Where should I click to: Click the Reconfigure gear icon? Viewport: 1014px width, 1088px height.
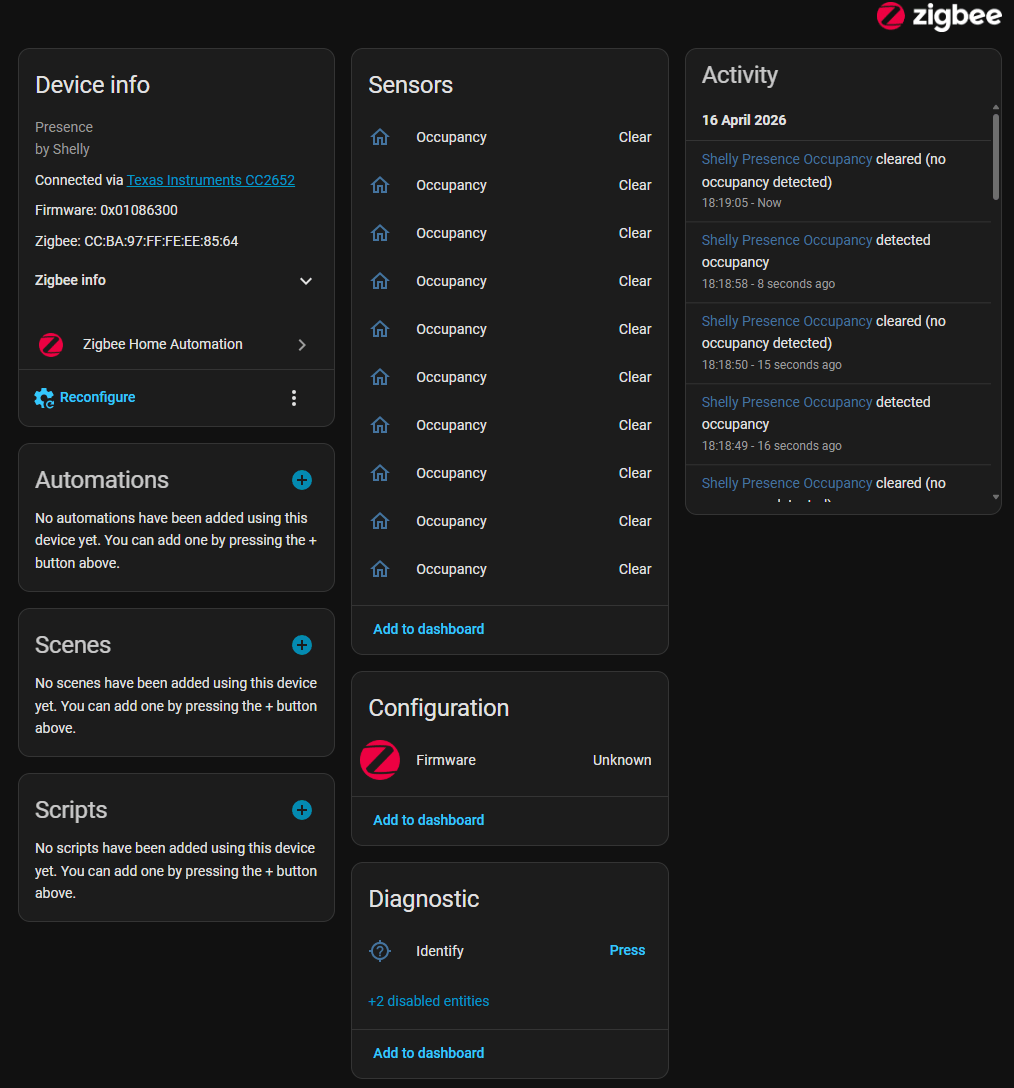coord(44,398)
